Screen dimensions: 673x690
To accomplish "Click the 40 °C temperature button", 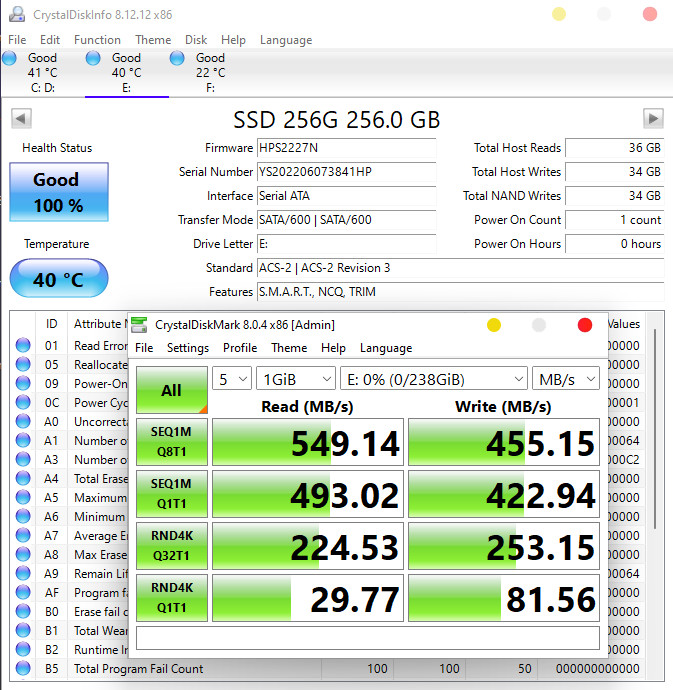I will tap(59, 279).
